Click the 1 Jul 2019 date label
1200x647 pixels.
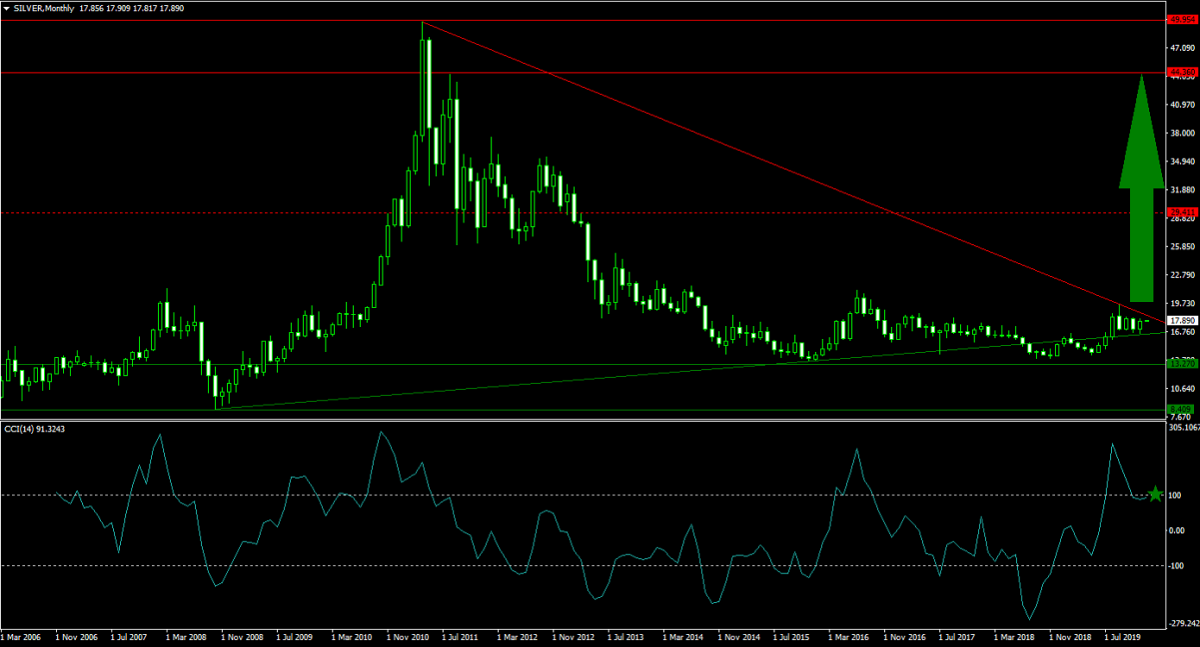pos(1124,636)
